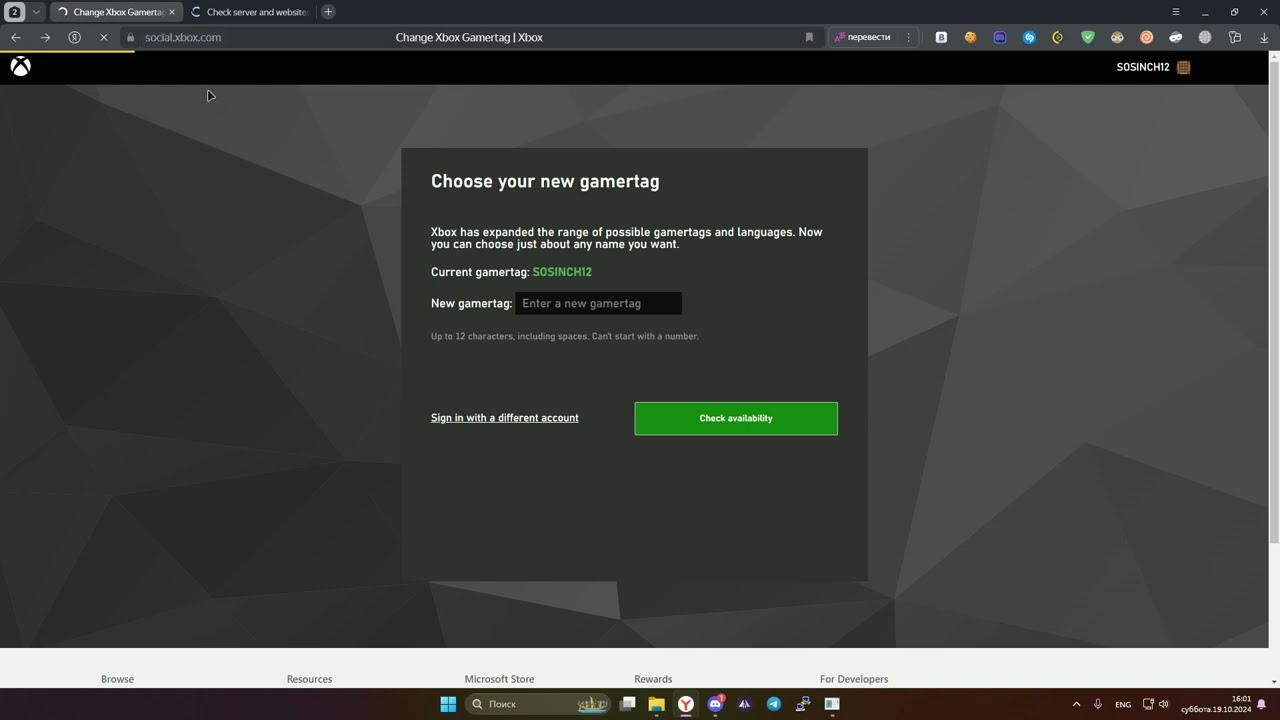Screen dimensions: 1280x720
Task: Open Task View from the taskbar
Action: pyautogui.click(x=628, y=704)
